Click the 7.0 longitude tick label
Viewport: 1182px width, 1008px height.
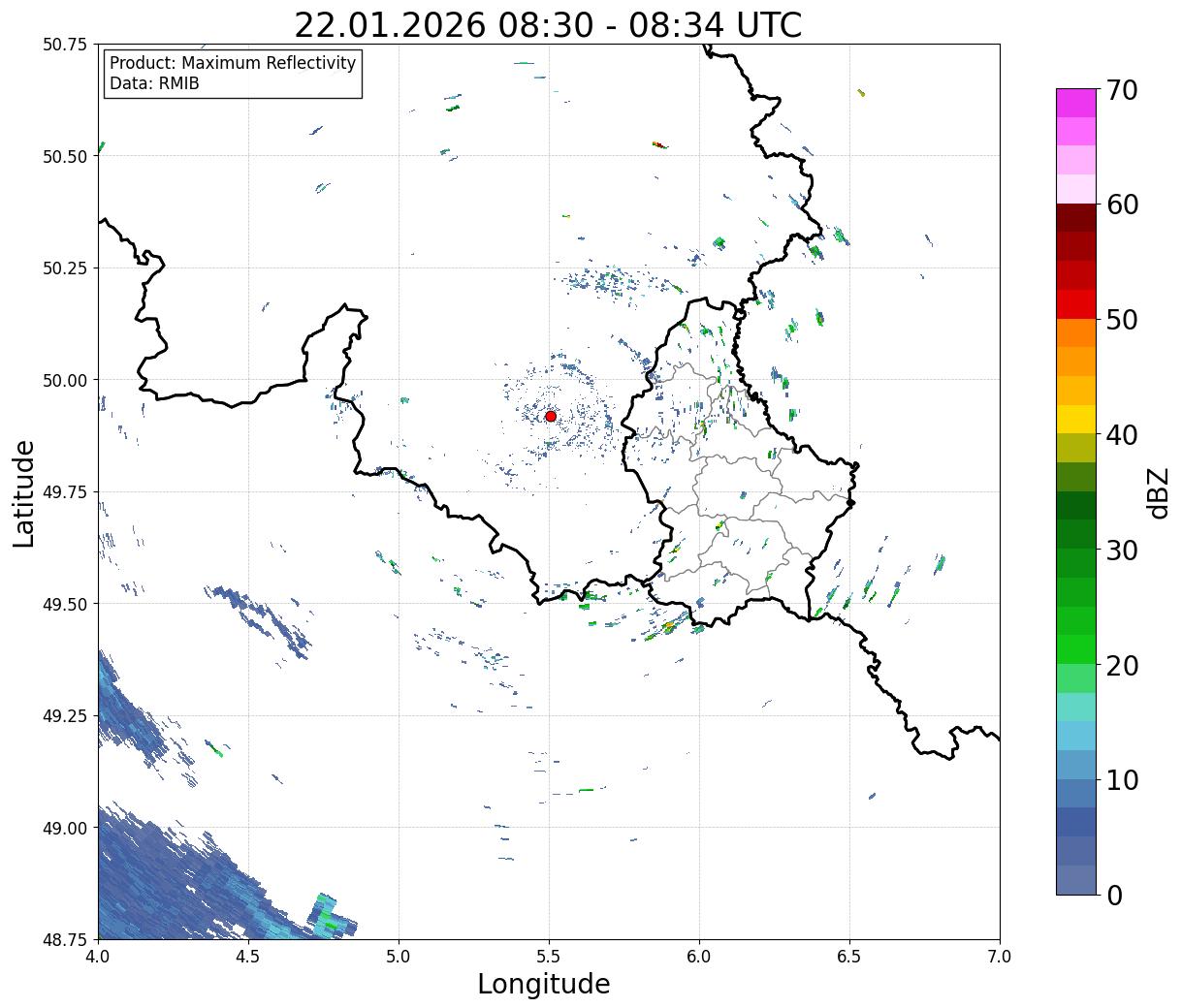[1000, 957]
